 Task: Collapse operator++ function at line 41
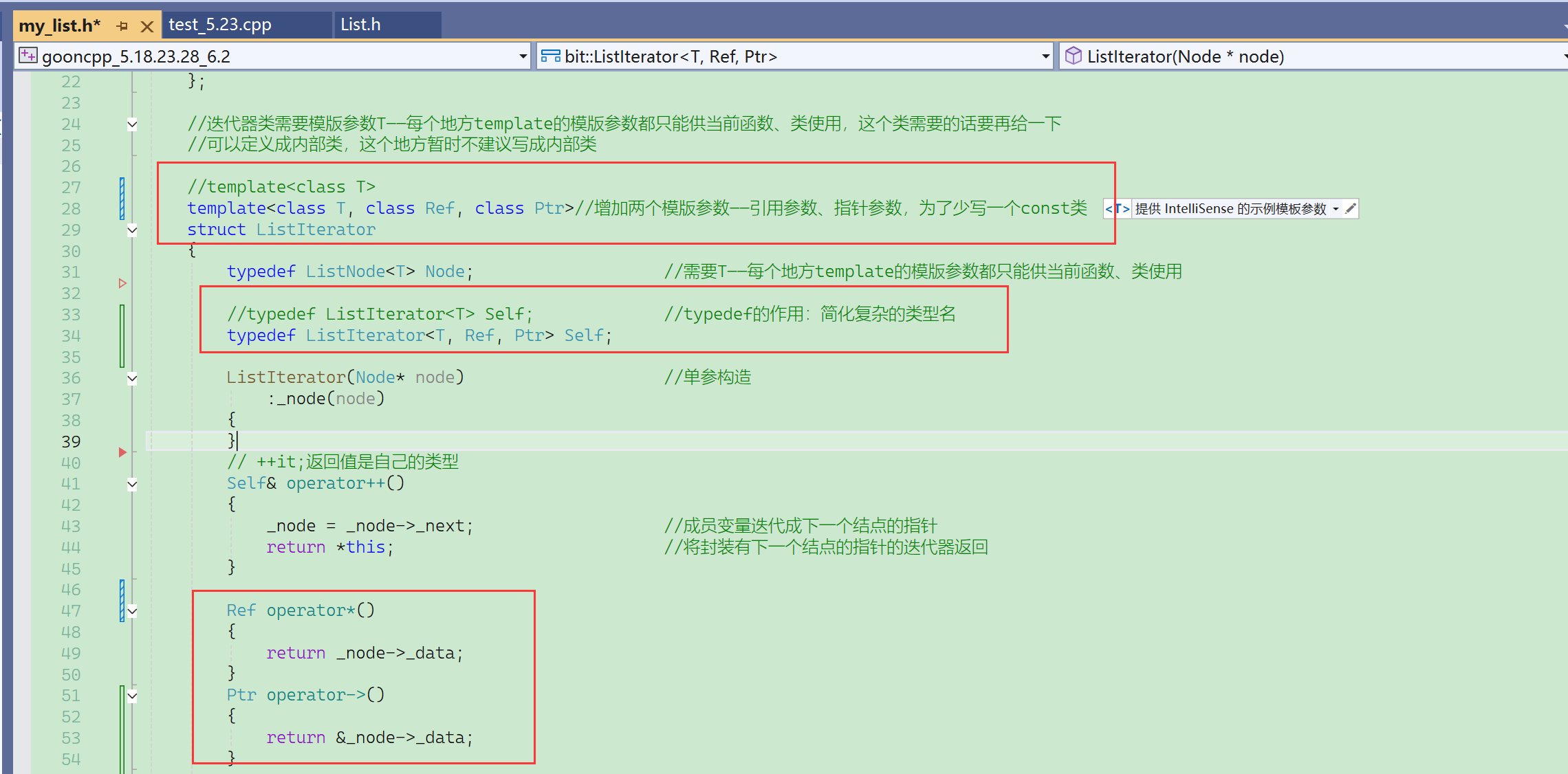[132, 484]
